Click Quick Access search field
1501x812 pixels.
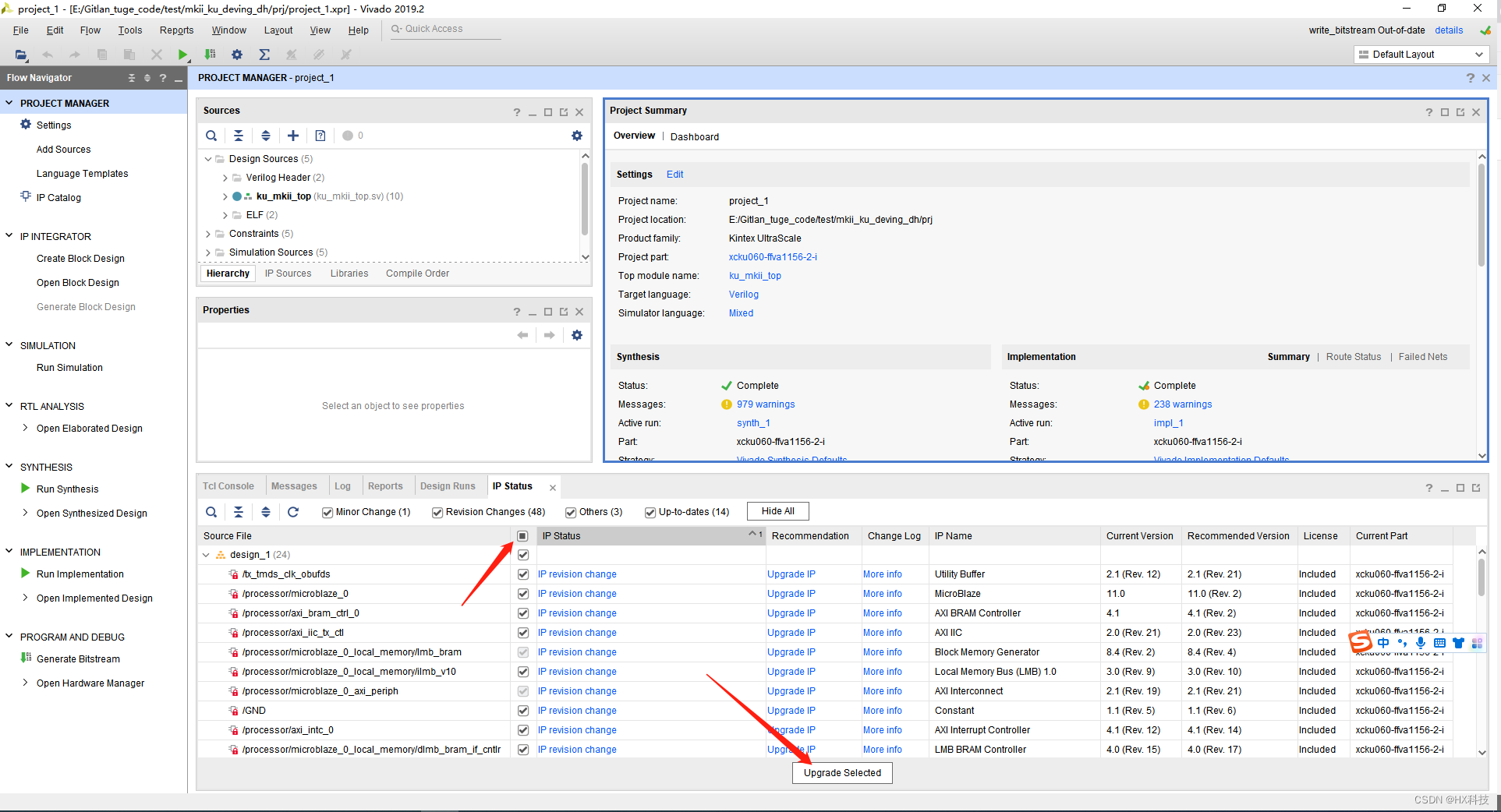point(446,30)
